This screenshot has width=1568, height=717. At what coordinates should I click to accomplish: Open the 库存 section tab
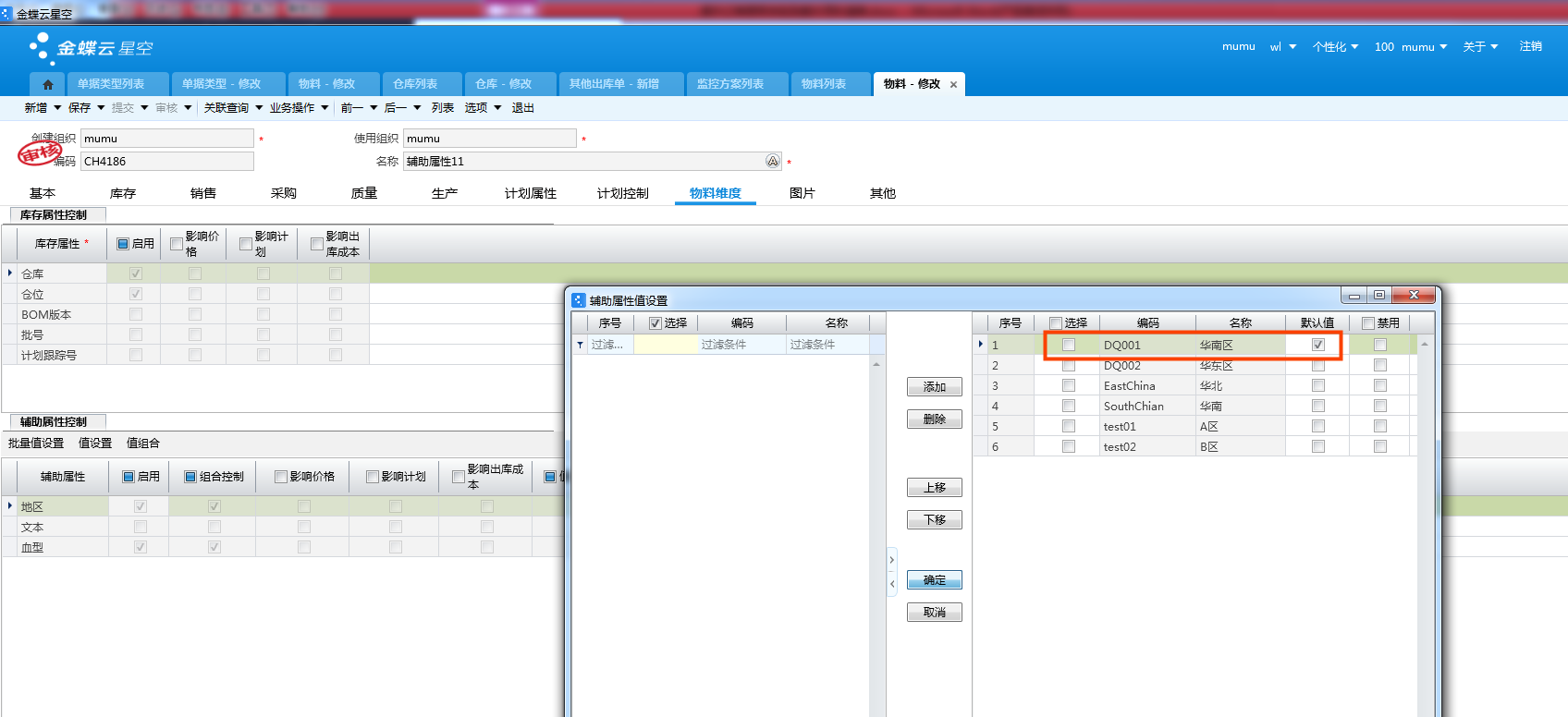point(123,193)
